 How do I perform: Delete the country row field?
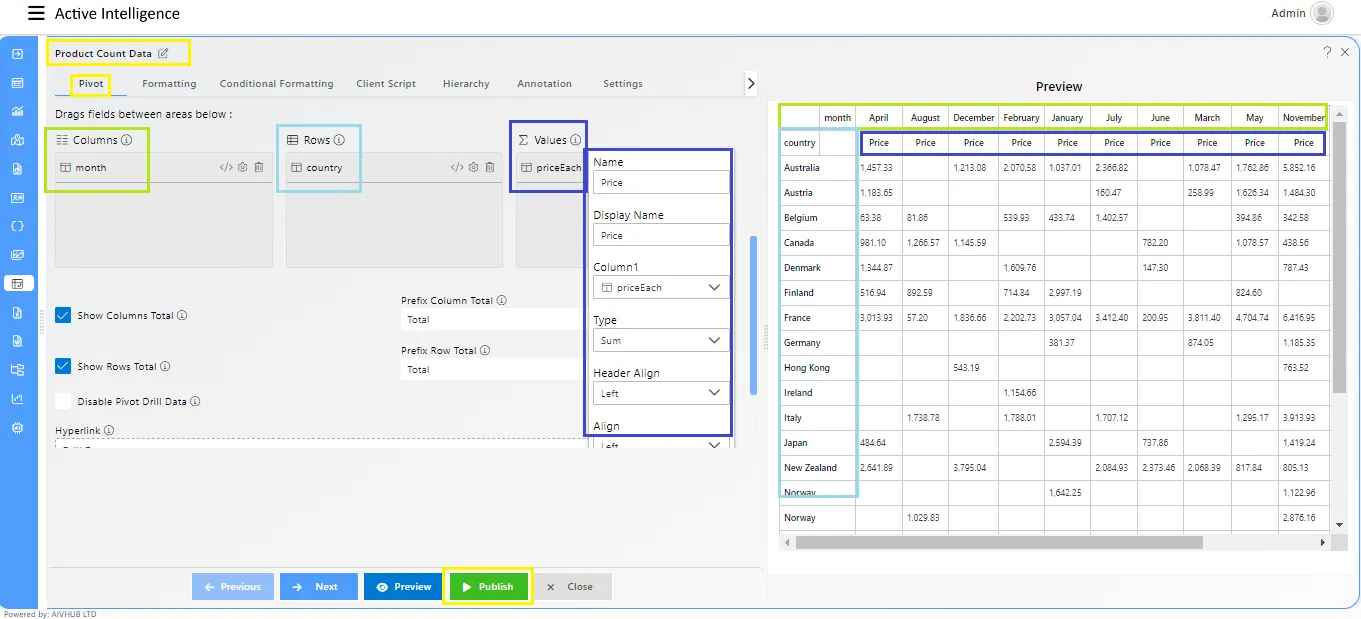[x=490, y=167]
